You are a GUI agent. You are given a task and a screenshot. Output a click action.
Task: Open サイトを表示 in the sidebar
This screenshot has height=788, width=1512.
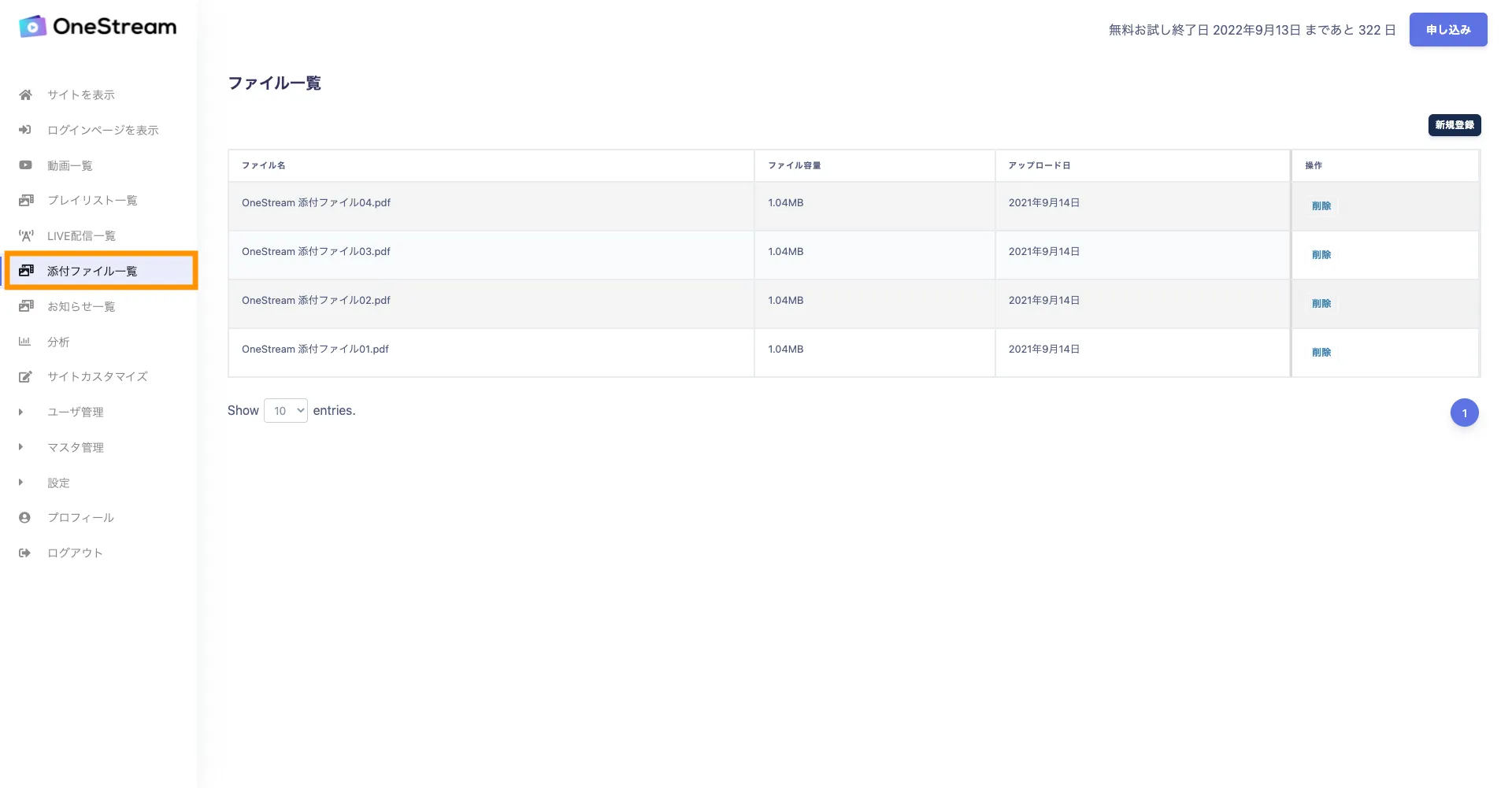(x=81, y=94)
